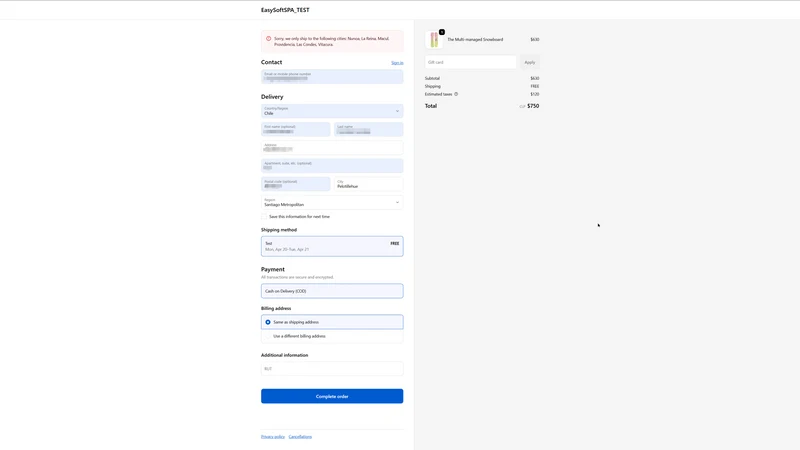Open the Cancellations link

(x=300, y=437)
